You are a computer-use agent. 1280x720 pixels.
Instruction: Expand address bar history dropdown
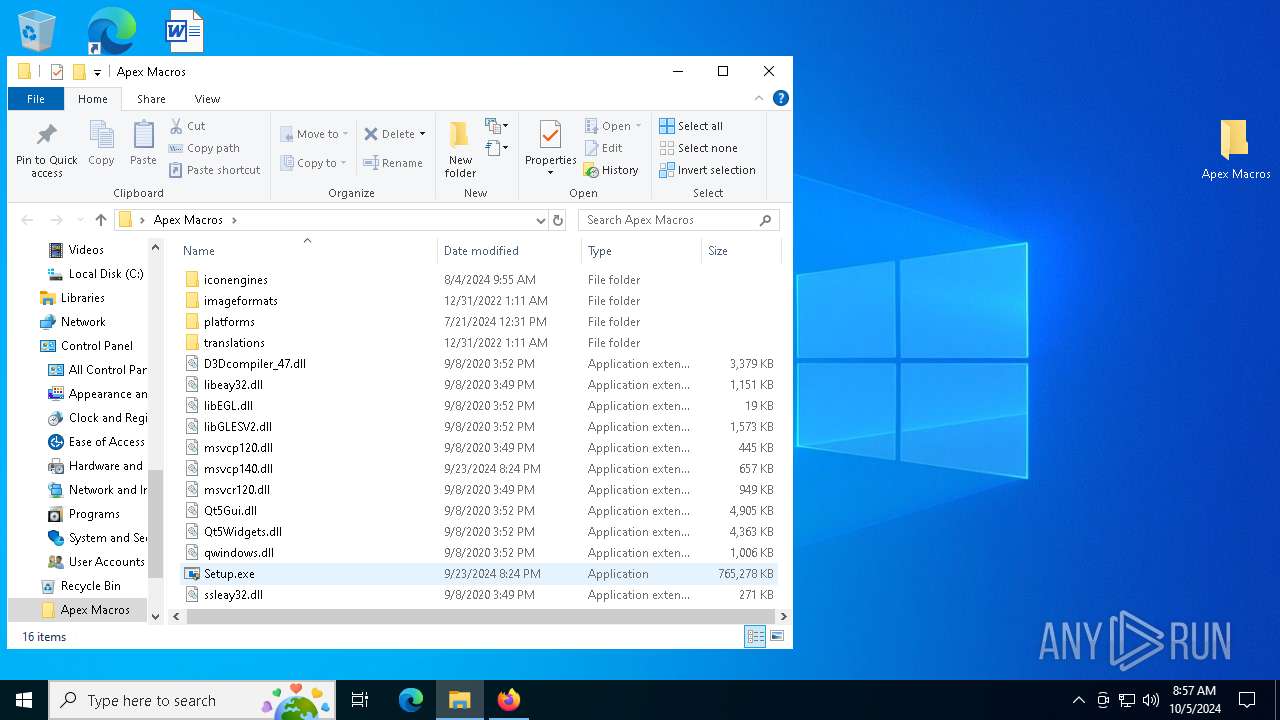tap(540, 220)
